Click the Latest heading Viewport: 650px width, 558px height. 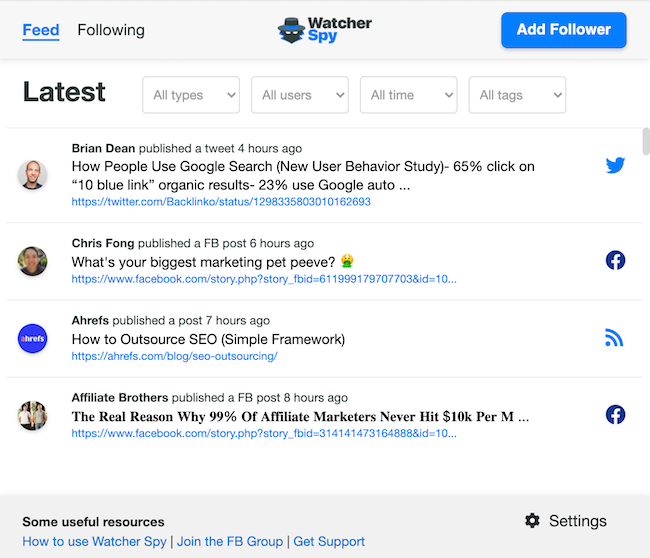pyautogui.click(x=64, y=92)
